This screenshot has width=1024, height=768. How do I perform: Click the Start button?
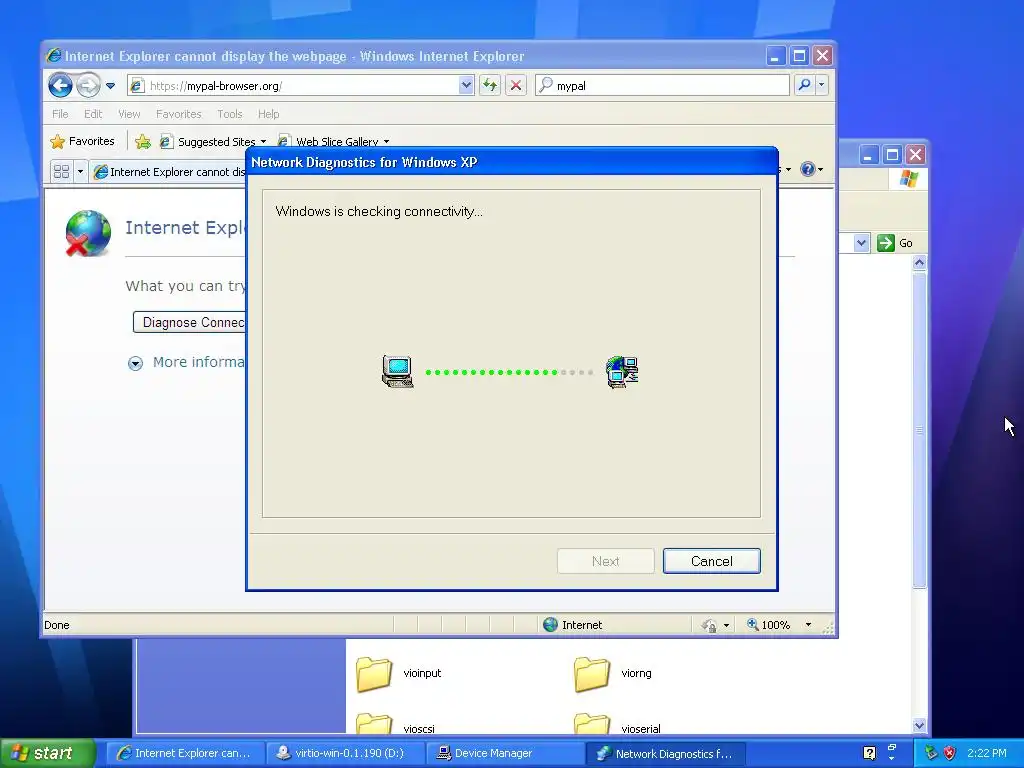[48, 753]
